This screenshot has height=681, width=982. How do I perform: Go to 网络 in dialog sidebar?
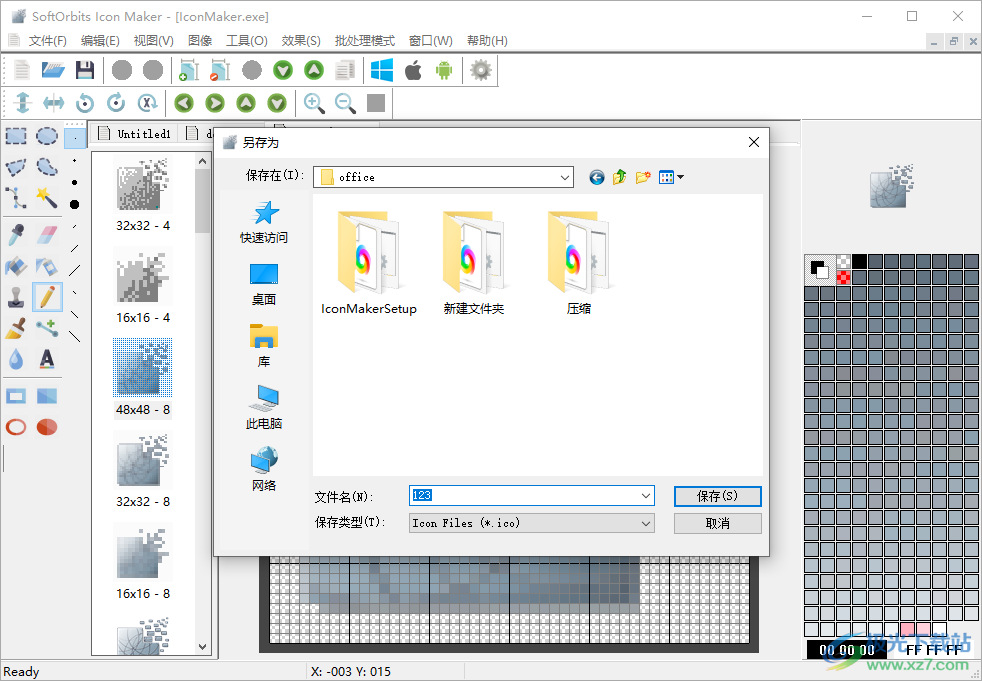264,469
